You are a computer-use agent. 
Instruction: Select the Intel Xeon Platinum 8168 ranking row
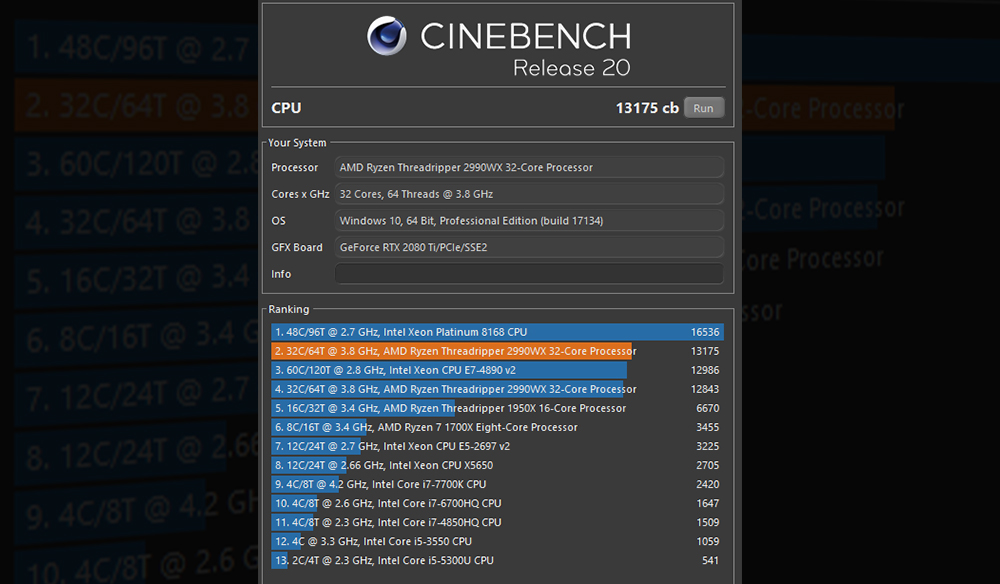point(497,332)
